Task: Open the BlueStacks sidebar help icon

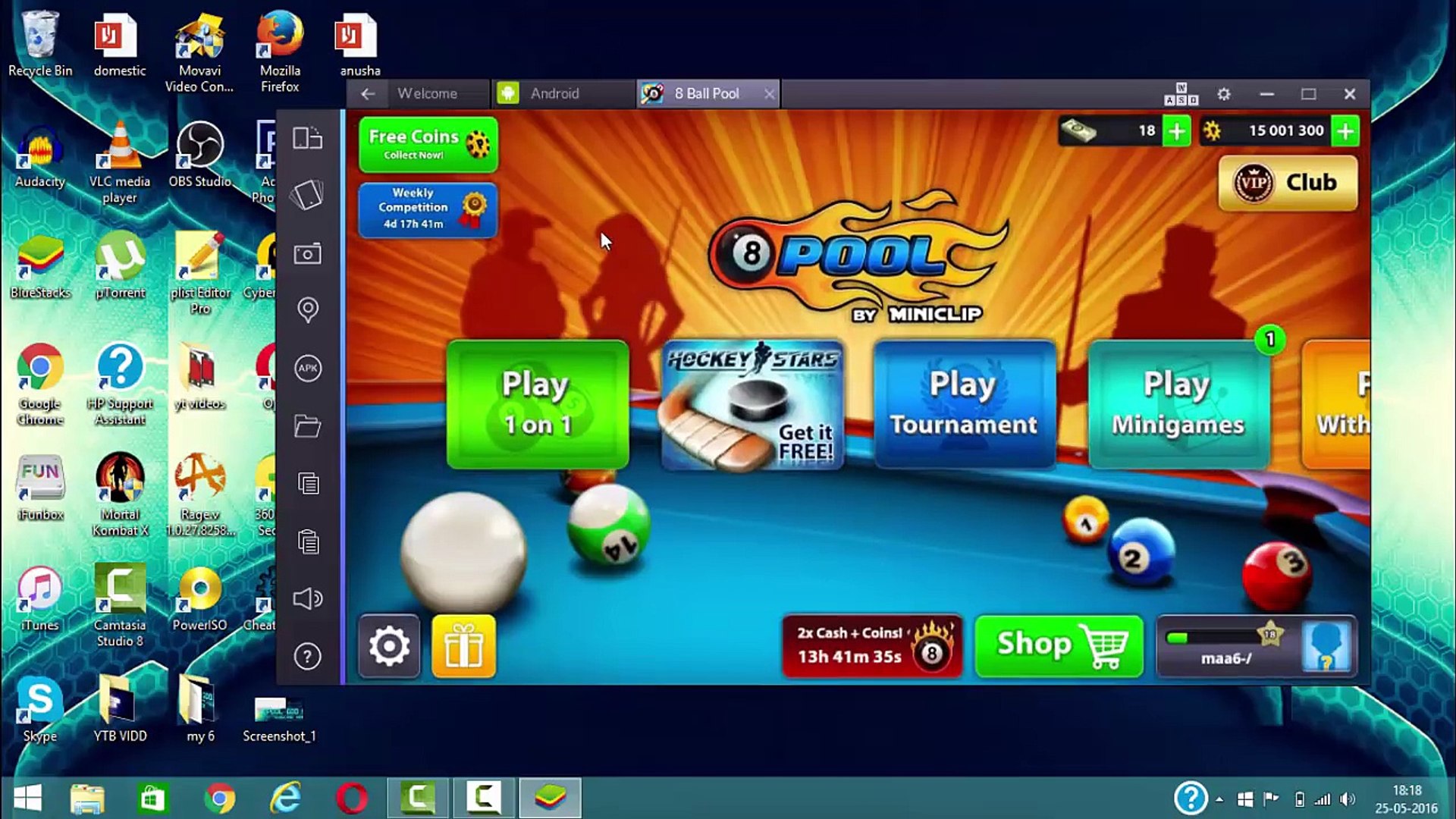Action: (307, 657)
